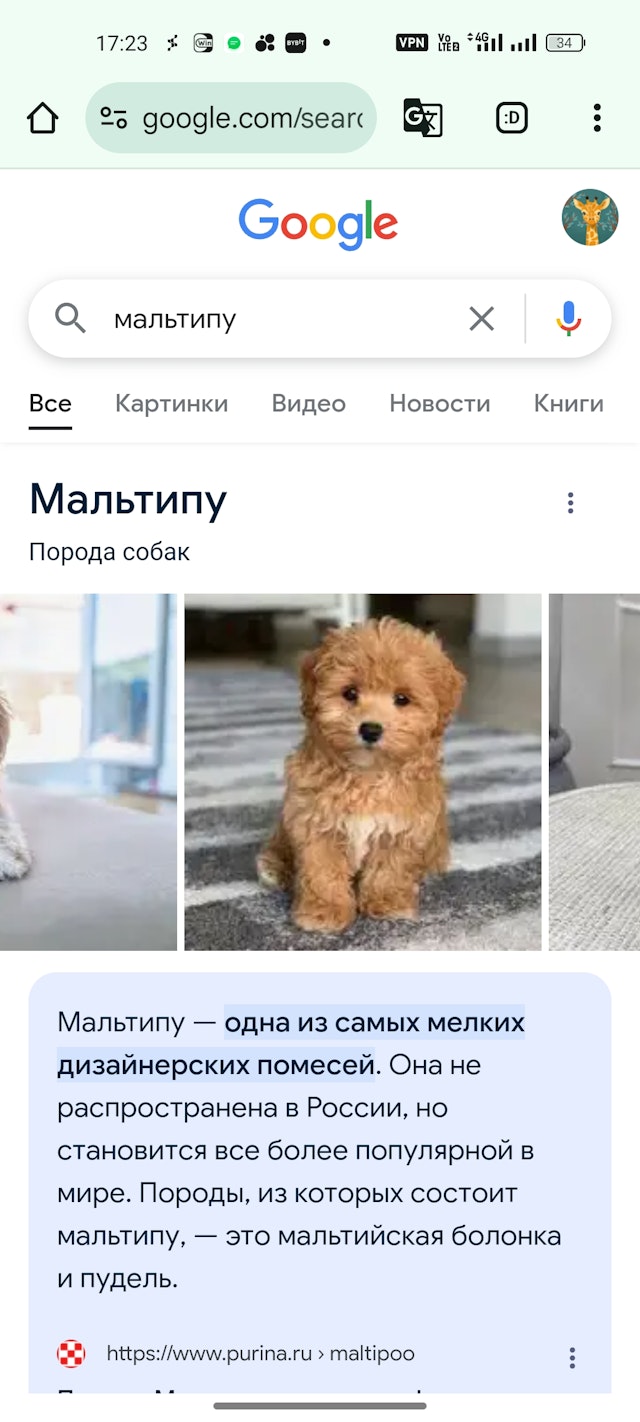Tap the Google Translate icon
Viewport: 640px width, 1422px height.
[x=422, y=118]
